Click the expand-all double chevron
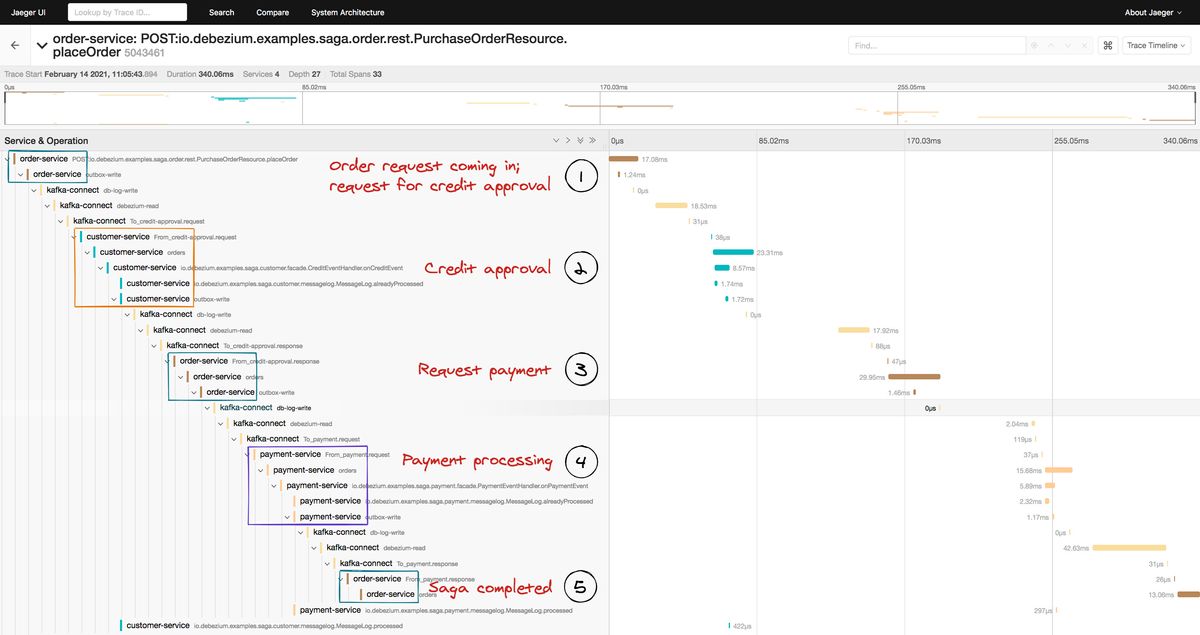 click(593, 141)
